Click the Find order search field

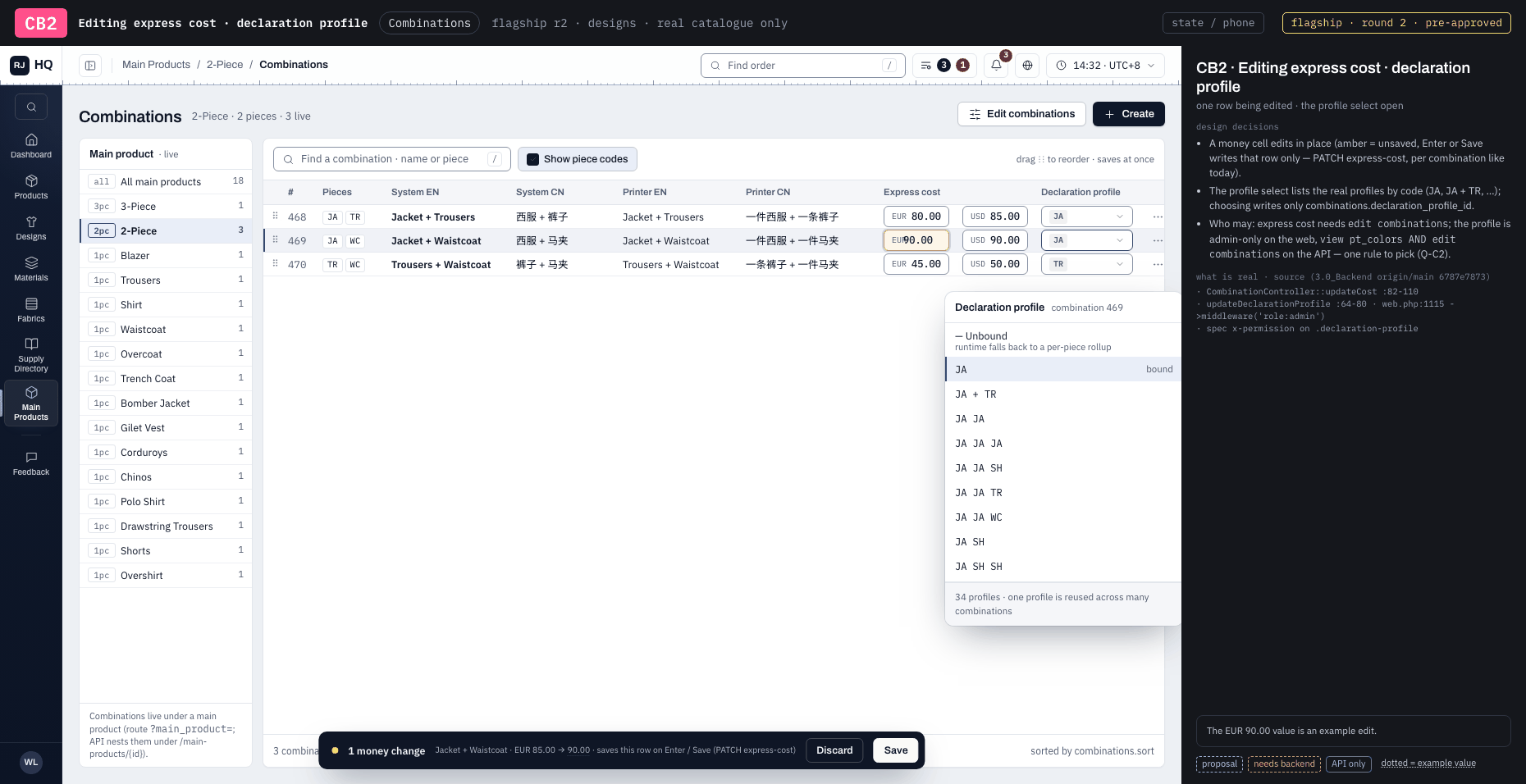(802, 66)
